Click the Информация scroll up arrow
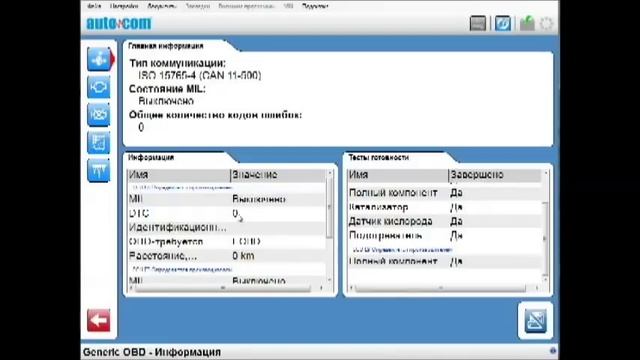This screenshot has width=640, height=360. [330, 173]
